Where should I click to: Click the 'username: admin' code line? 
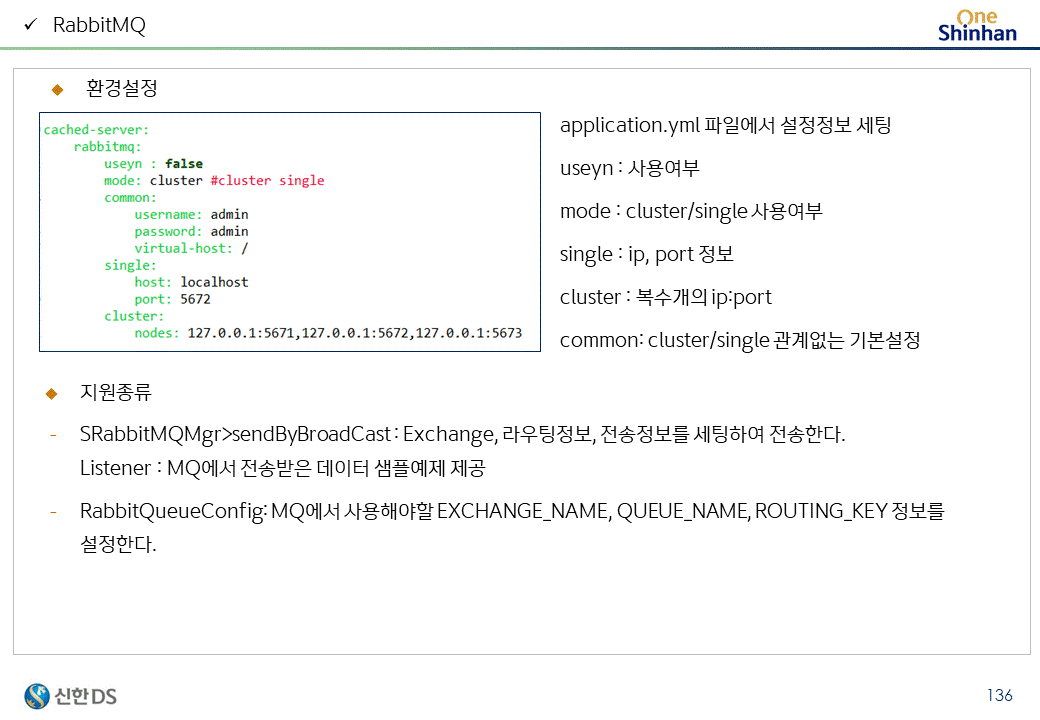[x=191, y=214]
